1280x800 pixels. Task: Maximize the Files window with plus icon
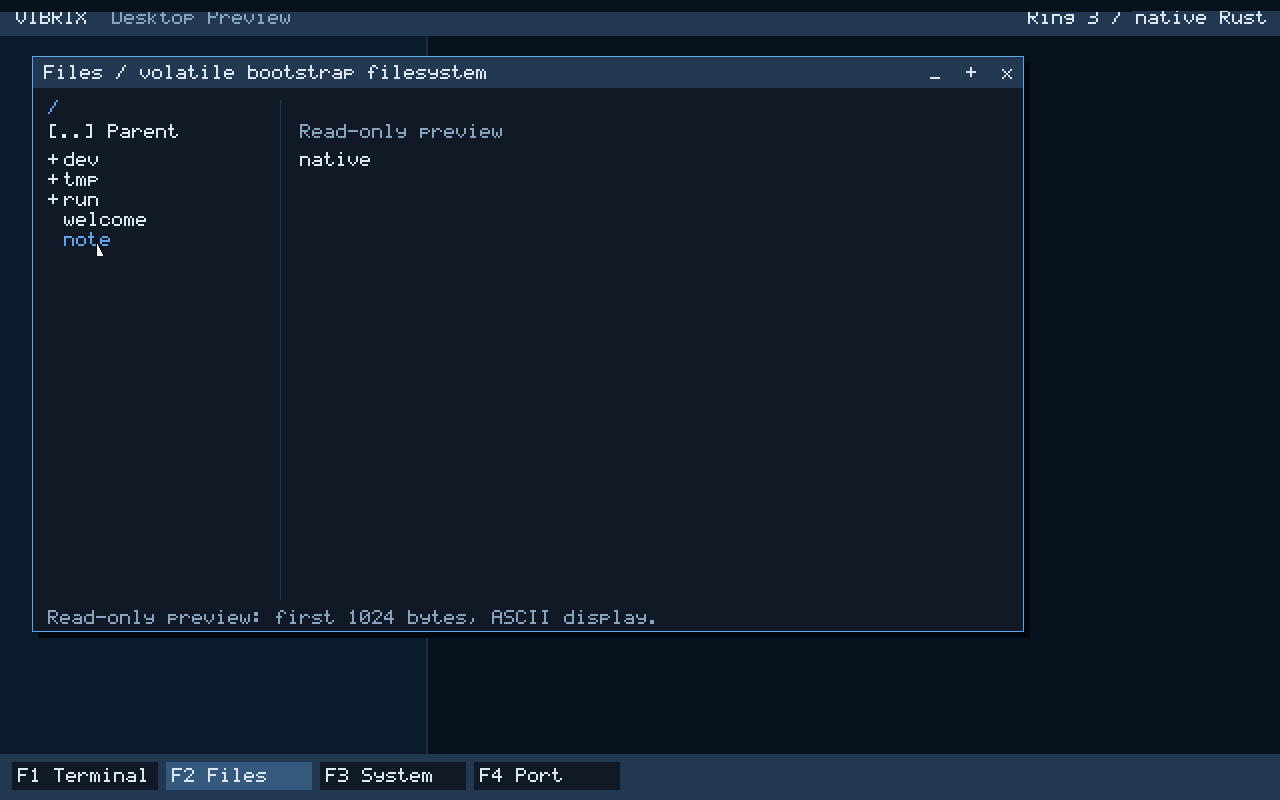[971, 73]
